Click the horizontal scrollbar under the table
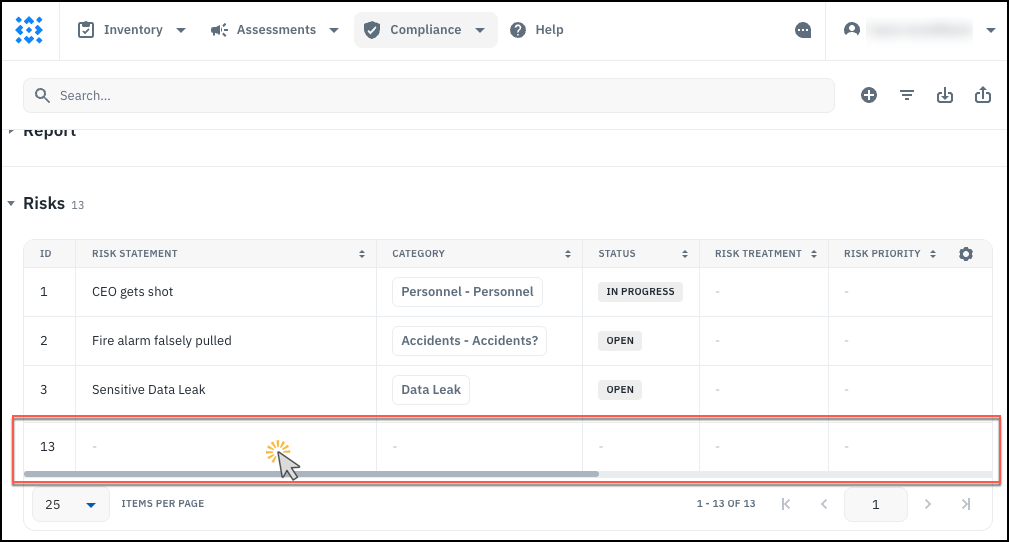 point(310,473)
